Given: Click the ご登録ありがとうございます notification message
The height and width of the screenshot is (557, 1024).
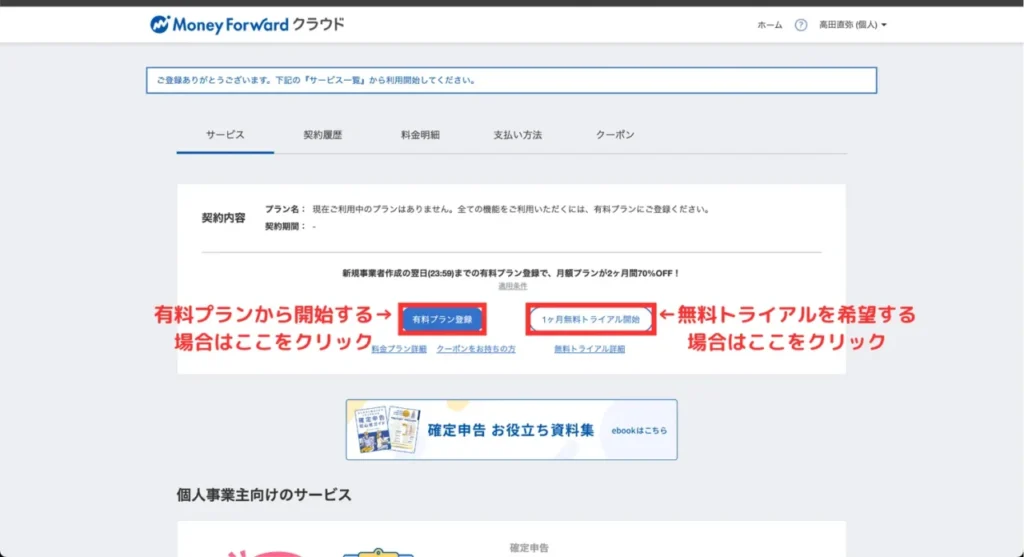Looking at the screenshot, I should tap(511, 80).
